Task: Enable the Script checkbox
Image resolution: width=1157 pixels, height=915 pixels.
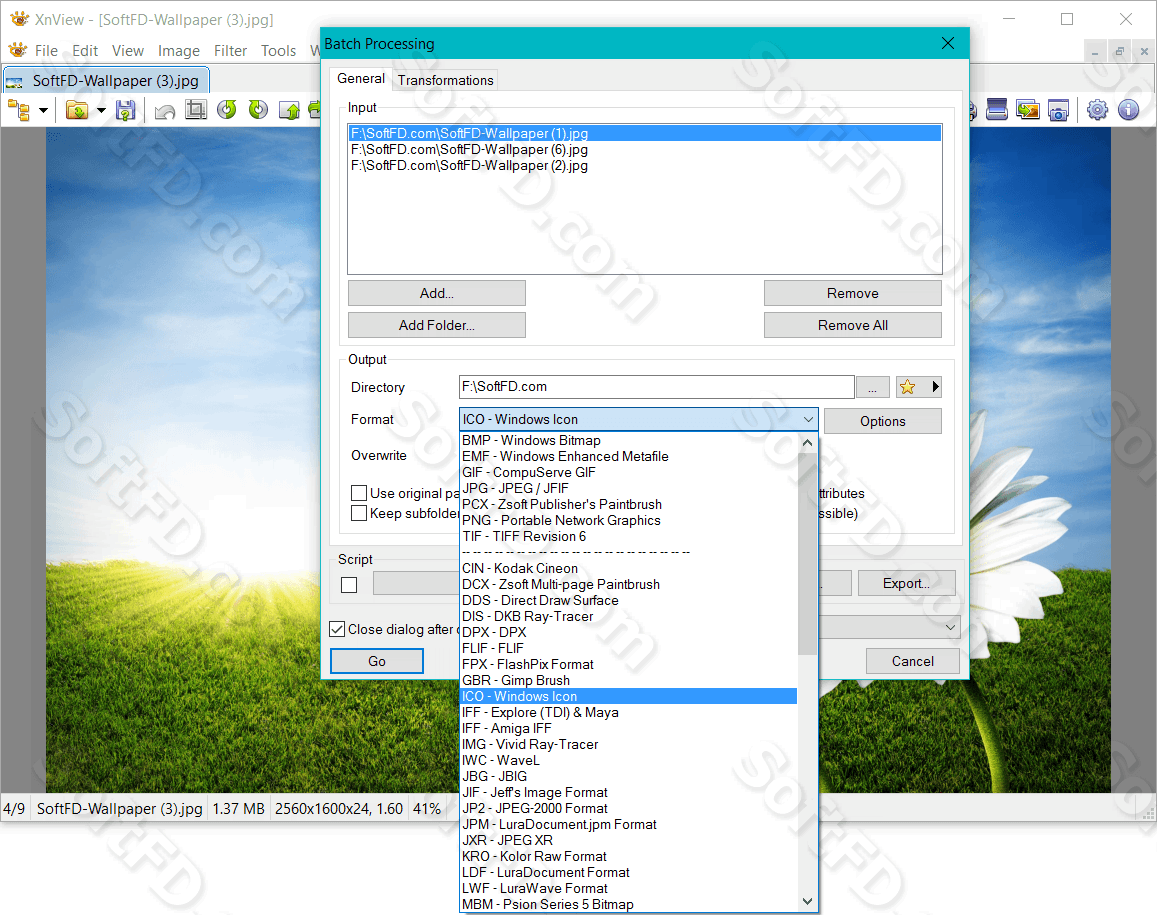Action: pos(349,584)
